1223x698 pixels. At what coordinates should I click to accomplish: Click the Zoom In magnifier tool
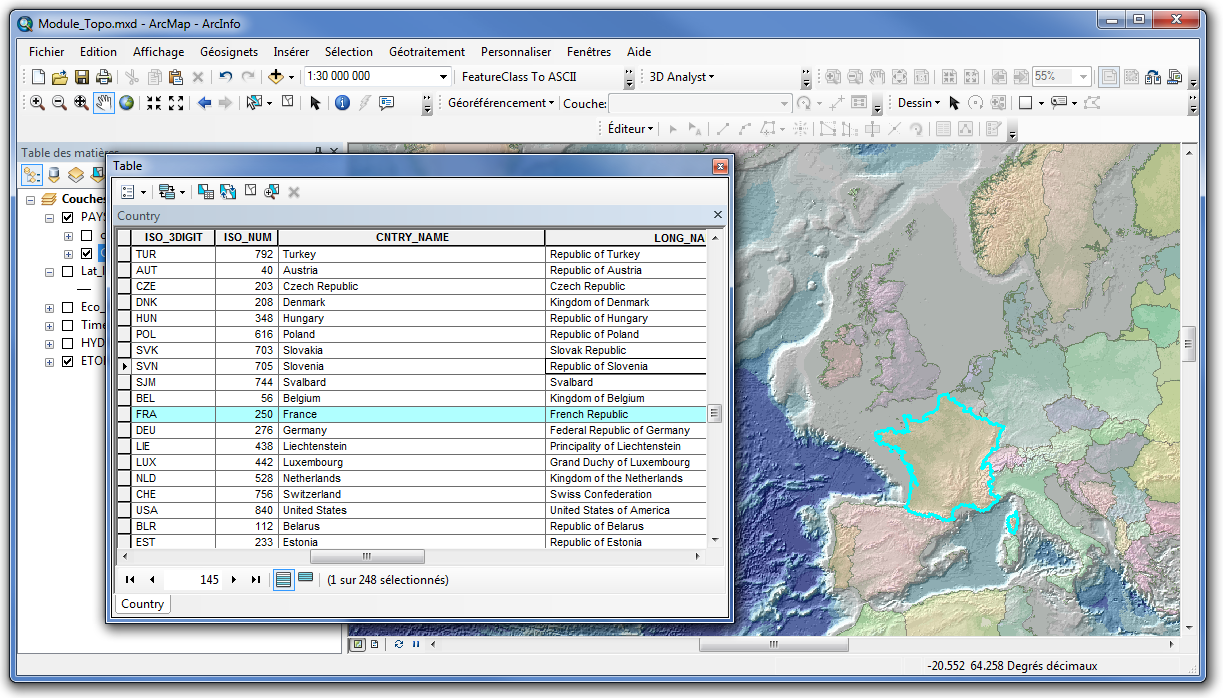37,103
